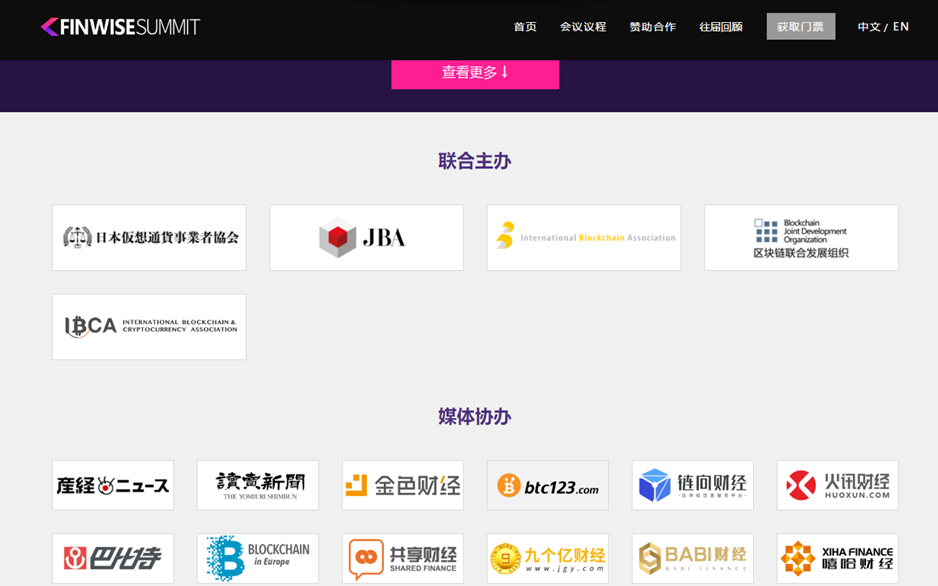Click the 链向财经 blue cube logo
The width and height of the screenshot is (938, 586).
[693, 485]
